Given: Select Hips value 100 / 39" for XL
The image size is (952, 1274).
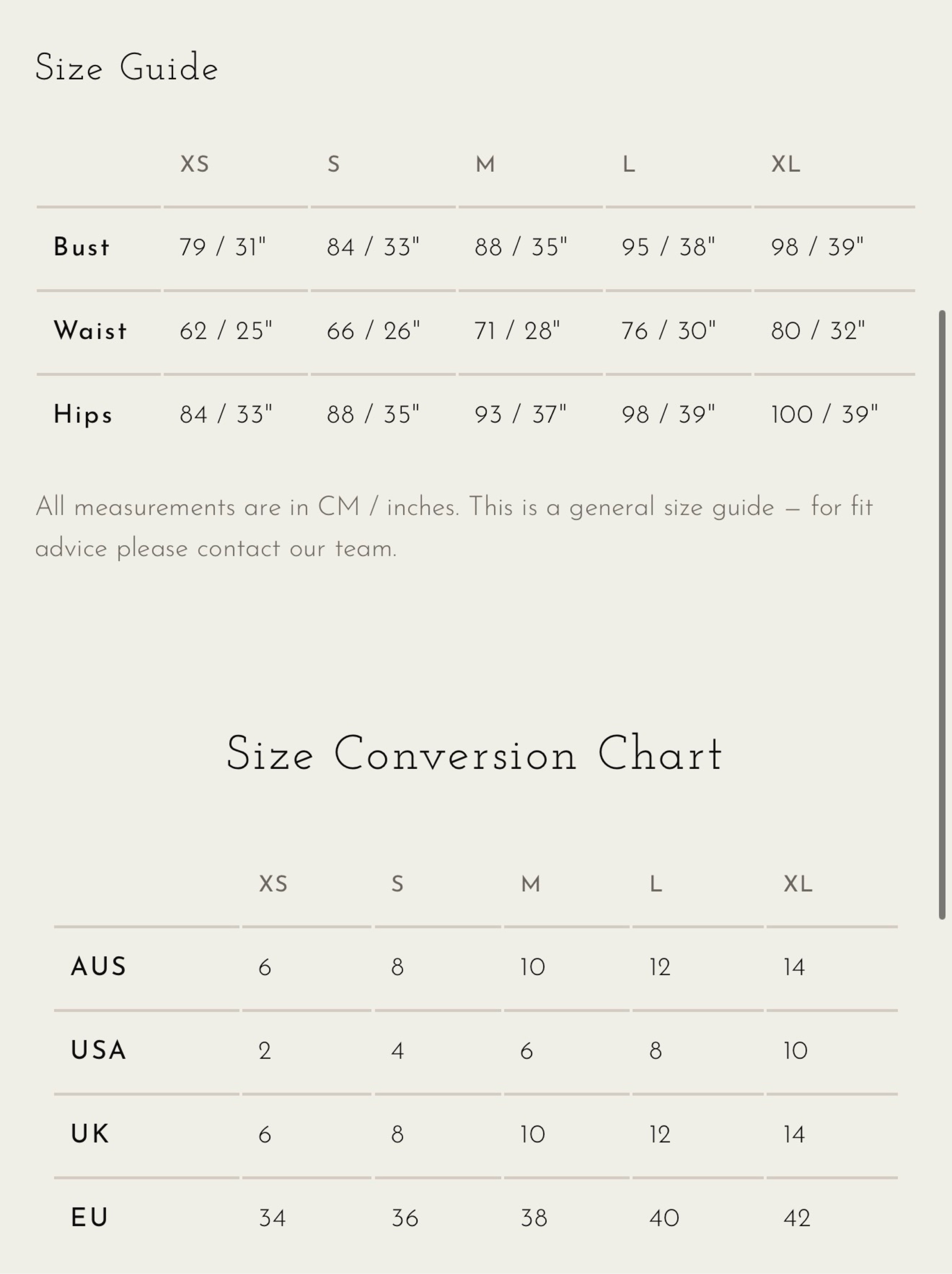Looking at the screenshot, I should click(x=824, y=415).
